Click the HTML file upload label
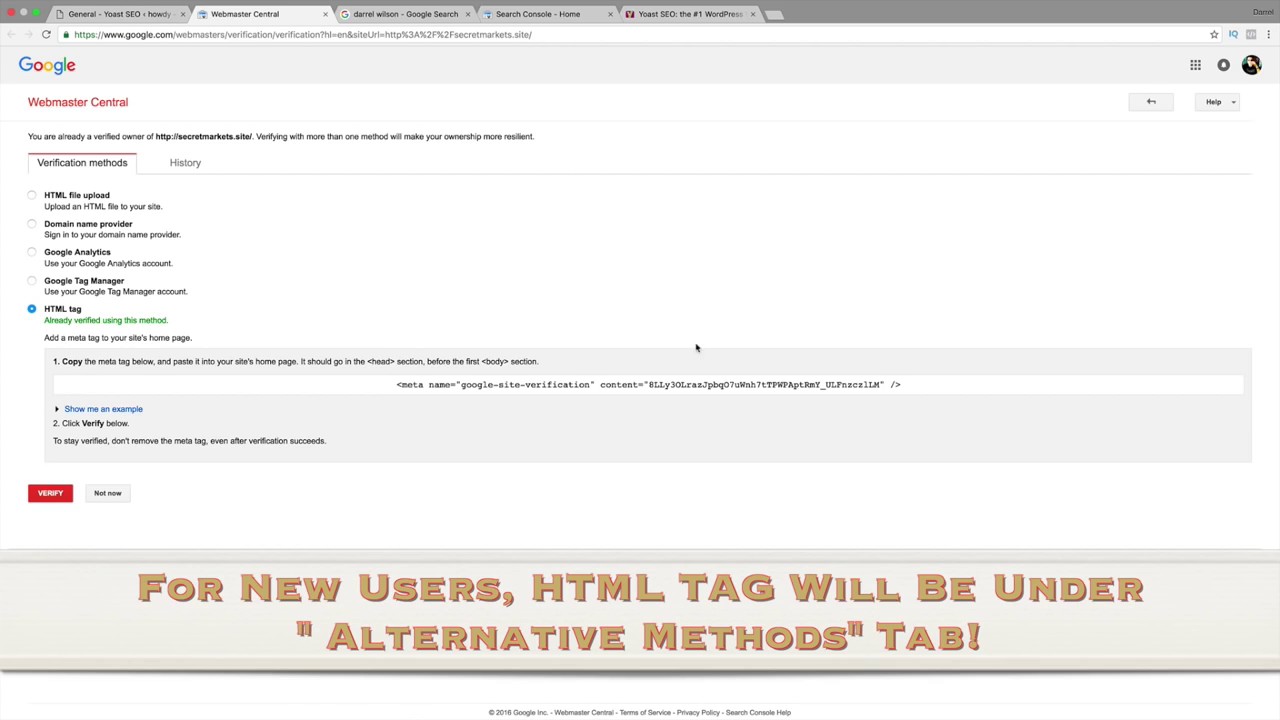Screen dimensions: 1280x720 point(77,195)
